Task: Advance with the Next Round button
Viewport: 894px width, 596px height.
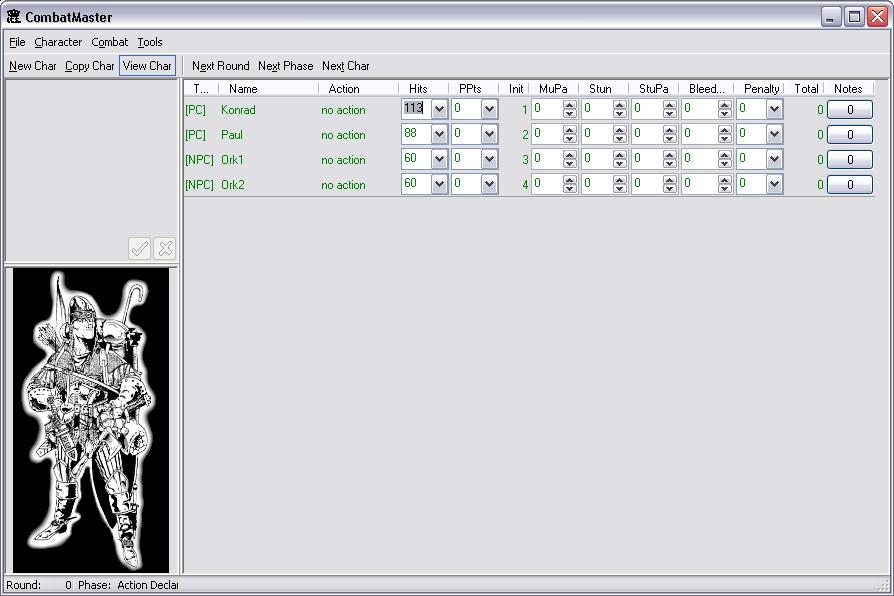Action: pyautogui.click(x=221, y=66)
